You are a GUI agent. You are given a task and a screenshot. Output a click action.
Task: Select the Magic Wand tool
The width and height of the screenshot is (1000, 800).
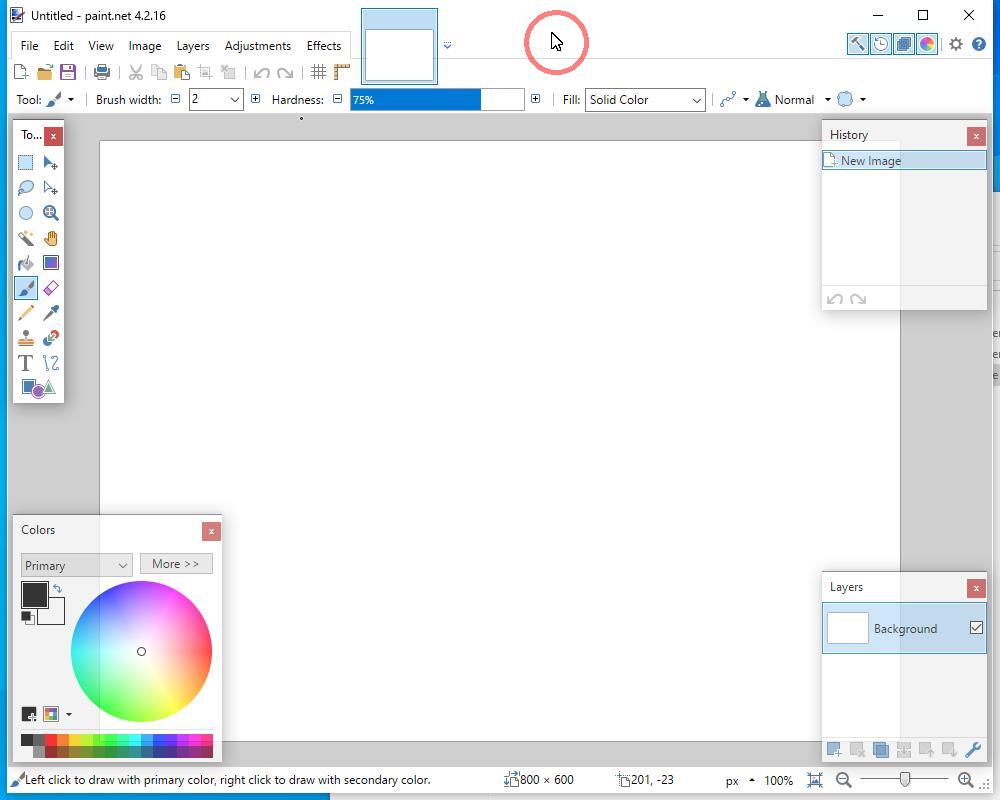coord(26,238)
